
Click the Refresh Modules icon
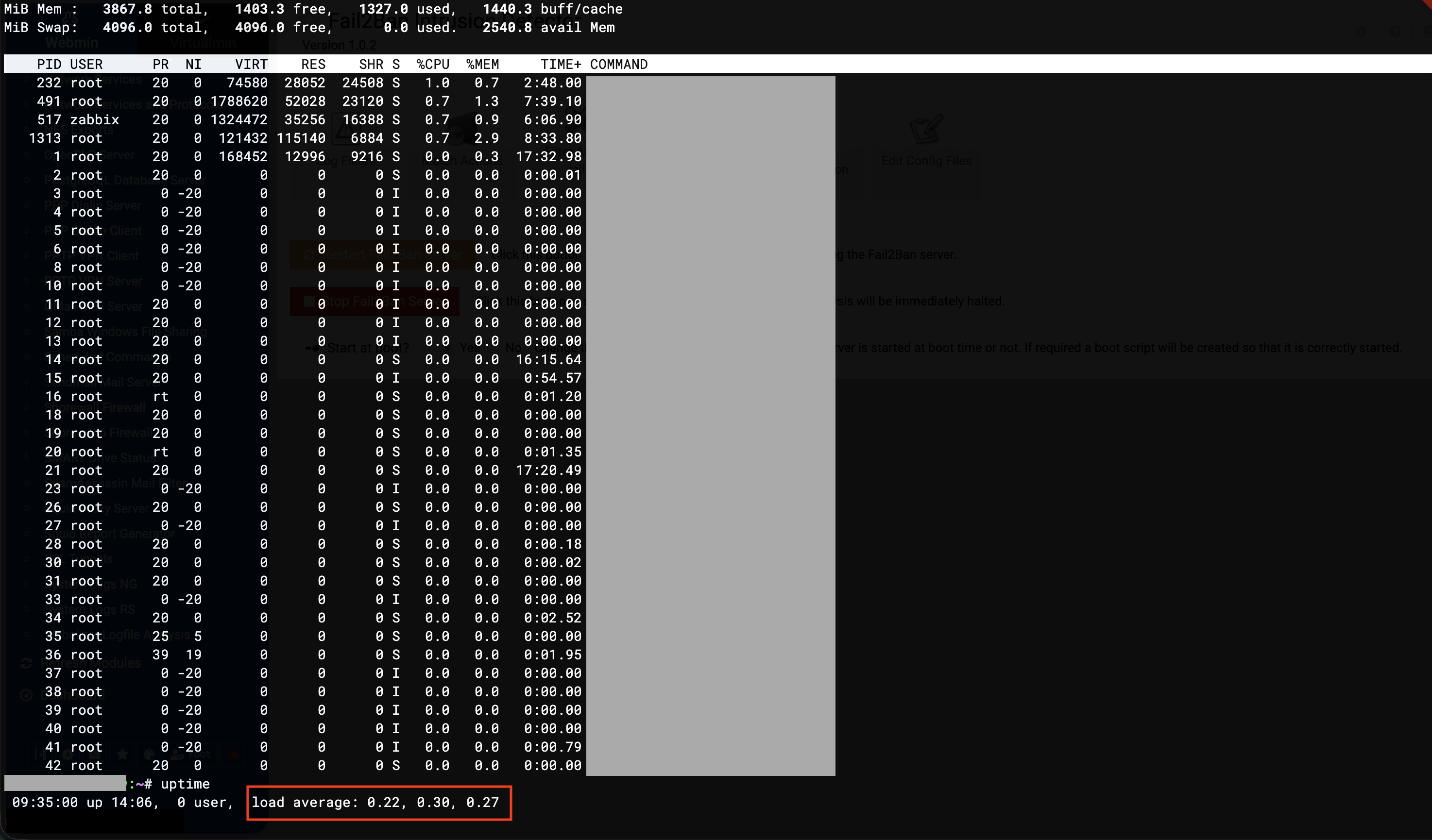26,663
